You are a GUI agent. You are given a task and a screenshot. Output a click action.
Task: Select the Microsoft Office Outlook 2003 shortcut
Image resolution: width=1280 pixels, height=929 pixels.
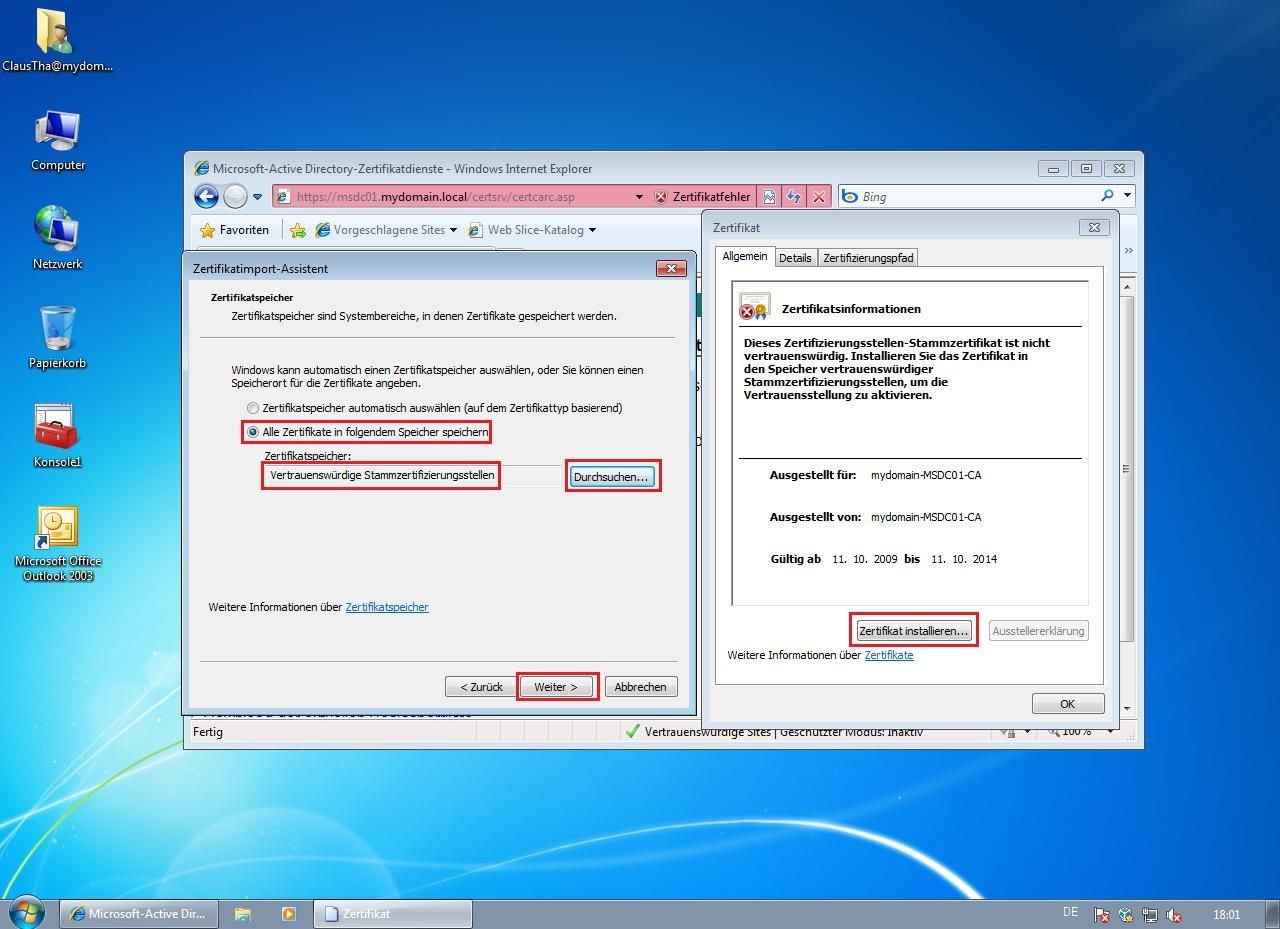[57, 544]
